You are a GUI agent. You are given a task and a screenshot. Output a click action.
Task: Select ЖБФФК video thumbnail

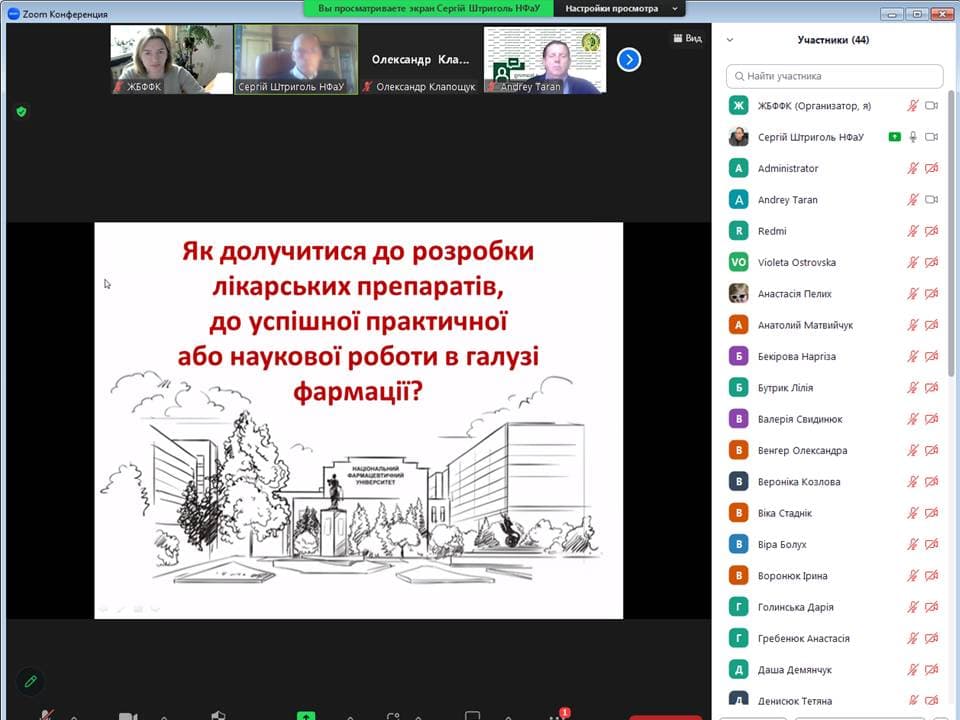[x=171, y=59]
